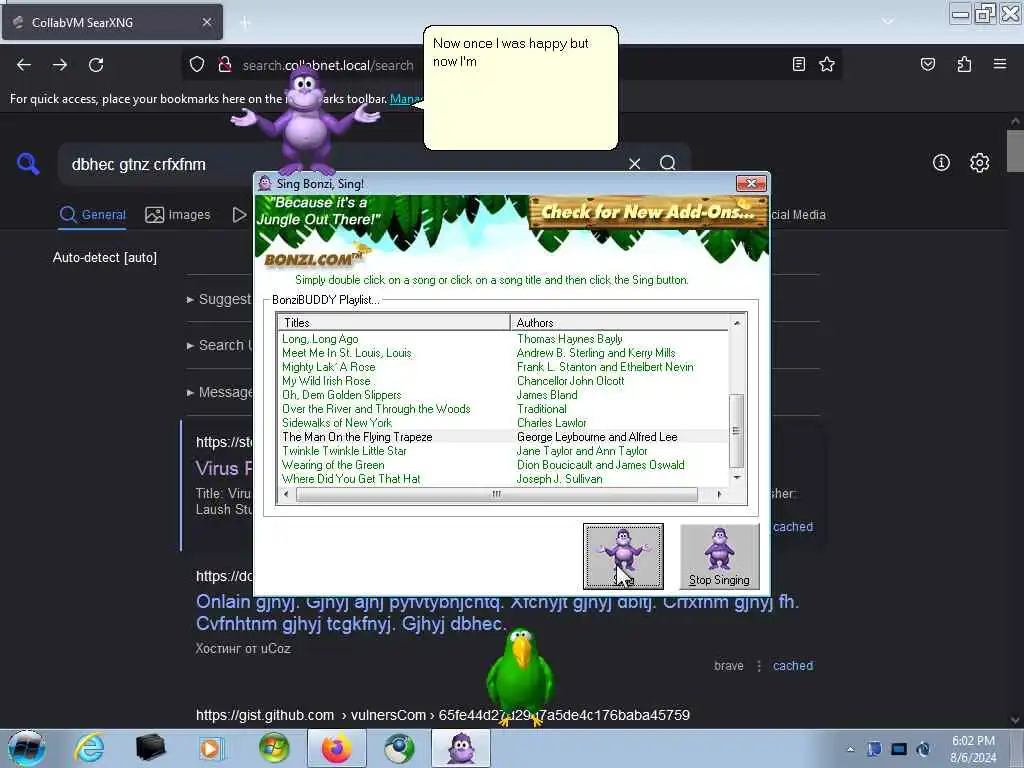The width and height of the screenshot is (1024, 768).
Task: Sort playlist by the Authors column header
Action: coord(619,323)
